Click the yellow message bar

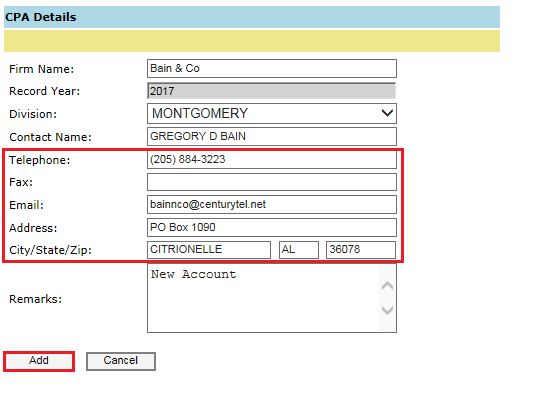click(252, 41)
